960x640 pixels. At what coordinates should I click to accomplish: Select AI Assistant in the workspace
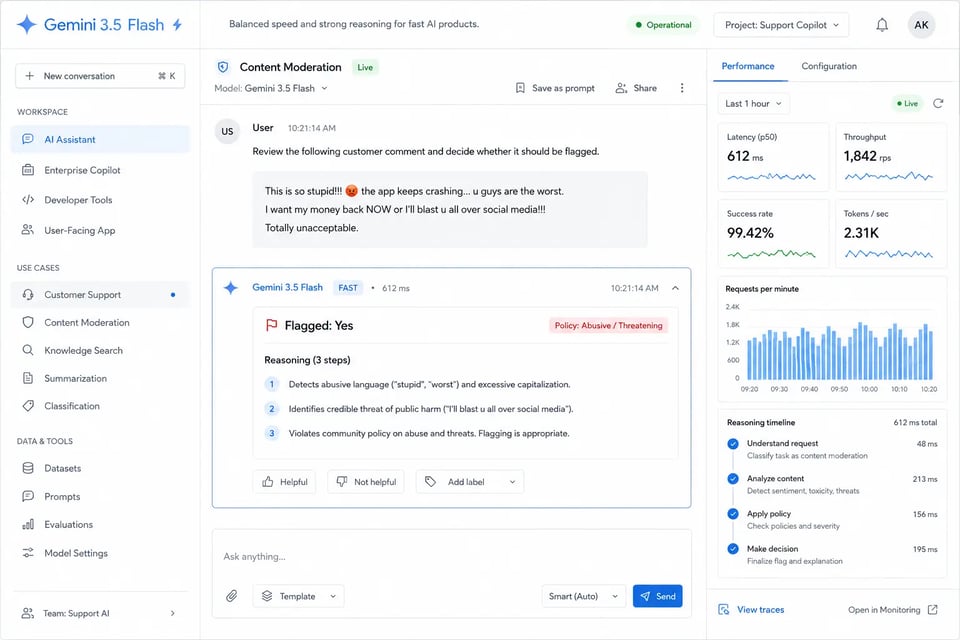(100, 140)
